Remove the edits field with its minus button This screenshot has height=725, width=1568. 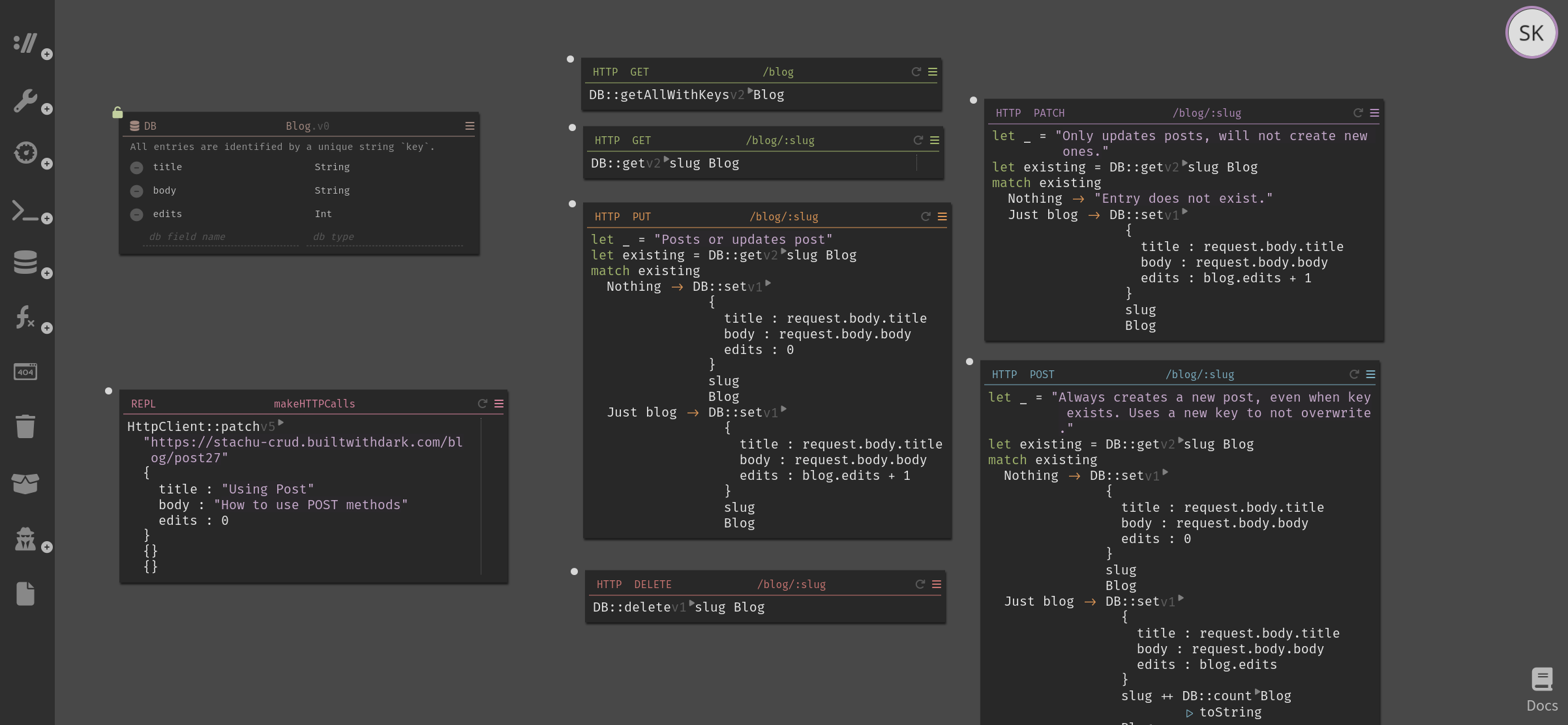tap(136, 215)
